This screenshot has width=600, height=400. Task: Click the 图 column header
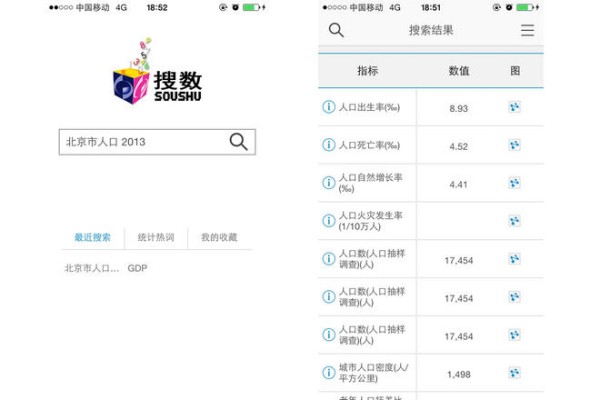point(515,71)
